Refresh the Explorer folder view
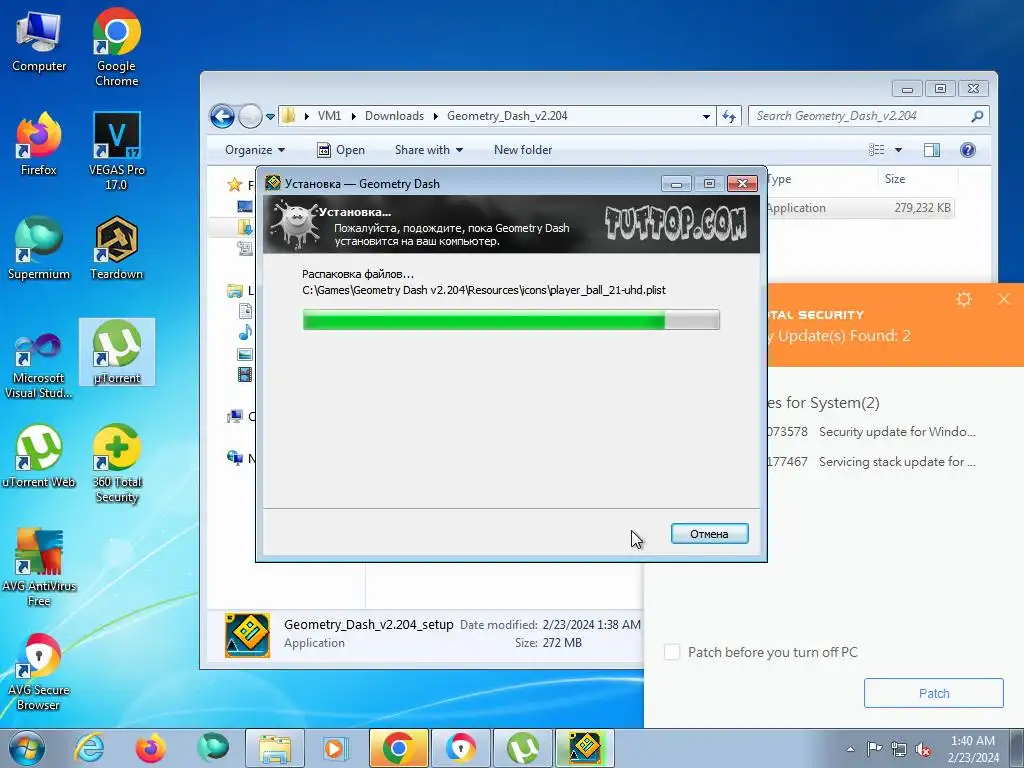1024x768 pixels. pos(729,116)
